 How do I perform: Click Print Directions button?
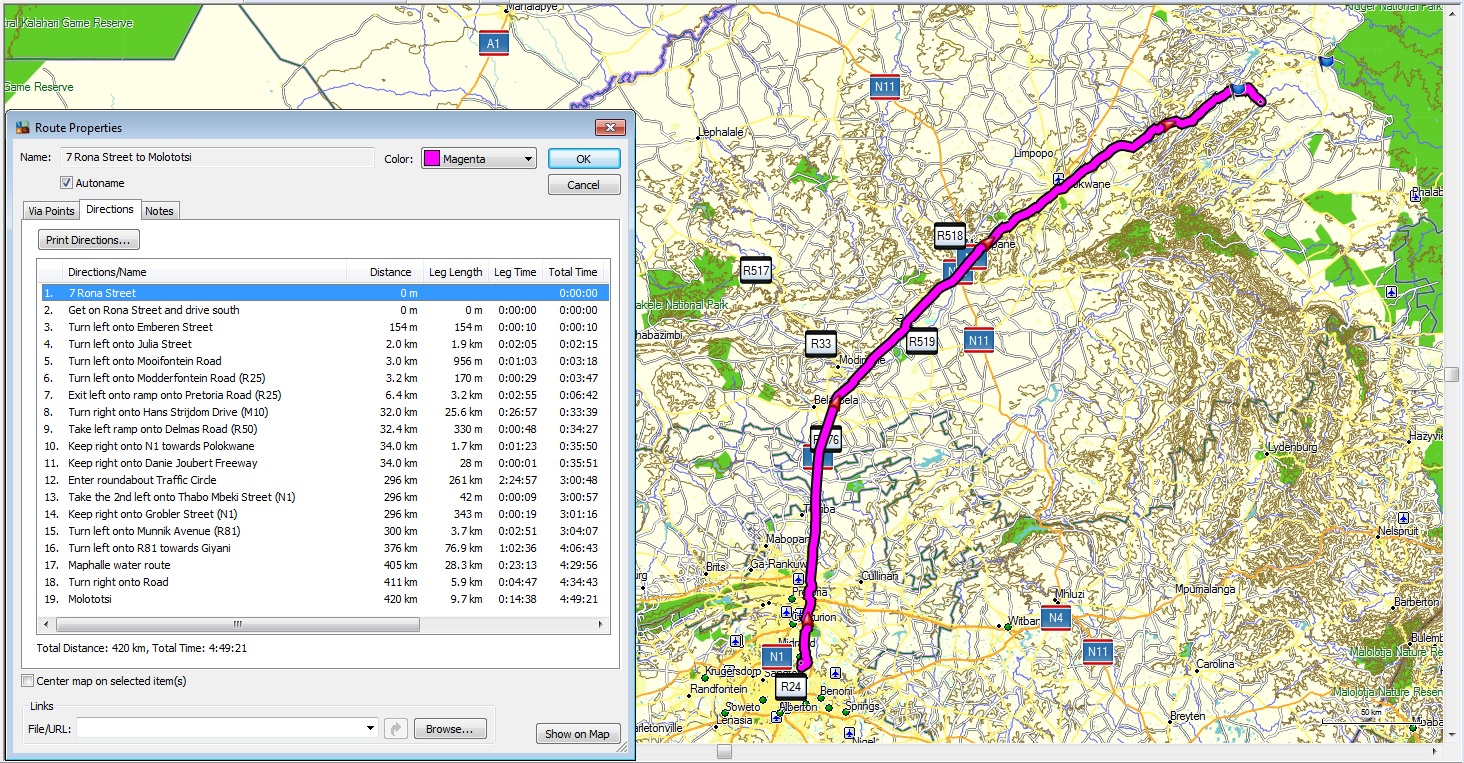click(89, 240)
